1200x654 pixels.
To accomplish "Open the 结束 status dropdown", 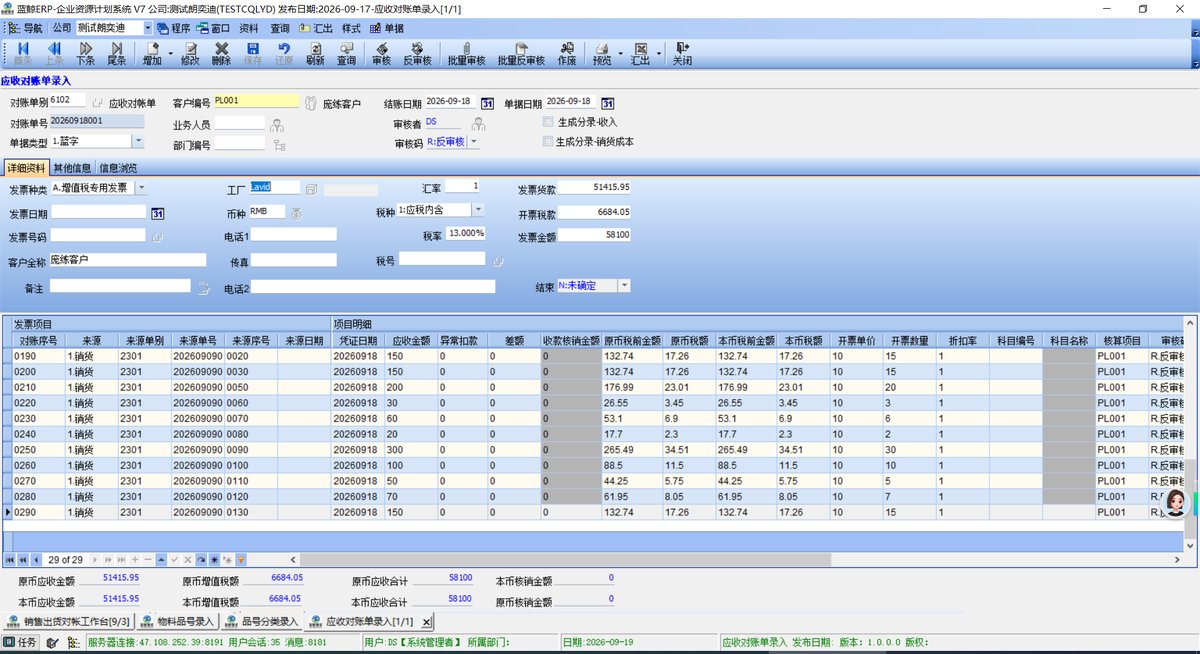I will click(x=625, y=286).
